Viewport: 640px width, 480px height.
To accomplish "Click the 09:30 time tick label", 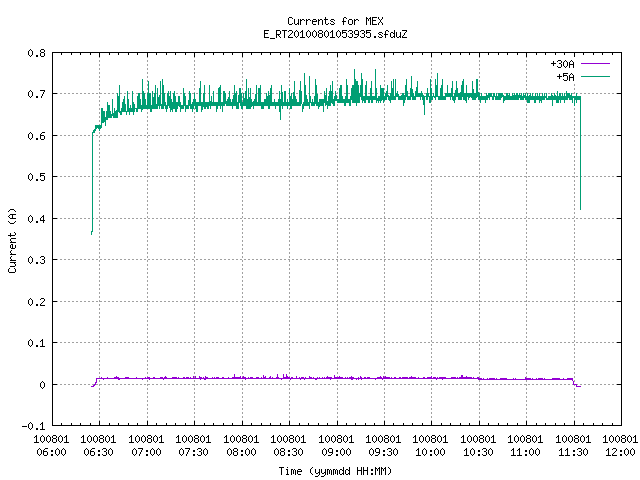I will (x=383, y=452).
